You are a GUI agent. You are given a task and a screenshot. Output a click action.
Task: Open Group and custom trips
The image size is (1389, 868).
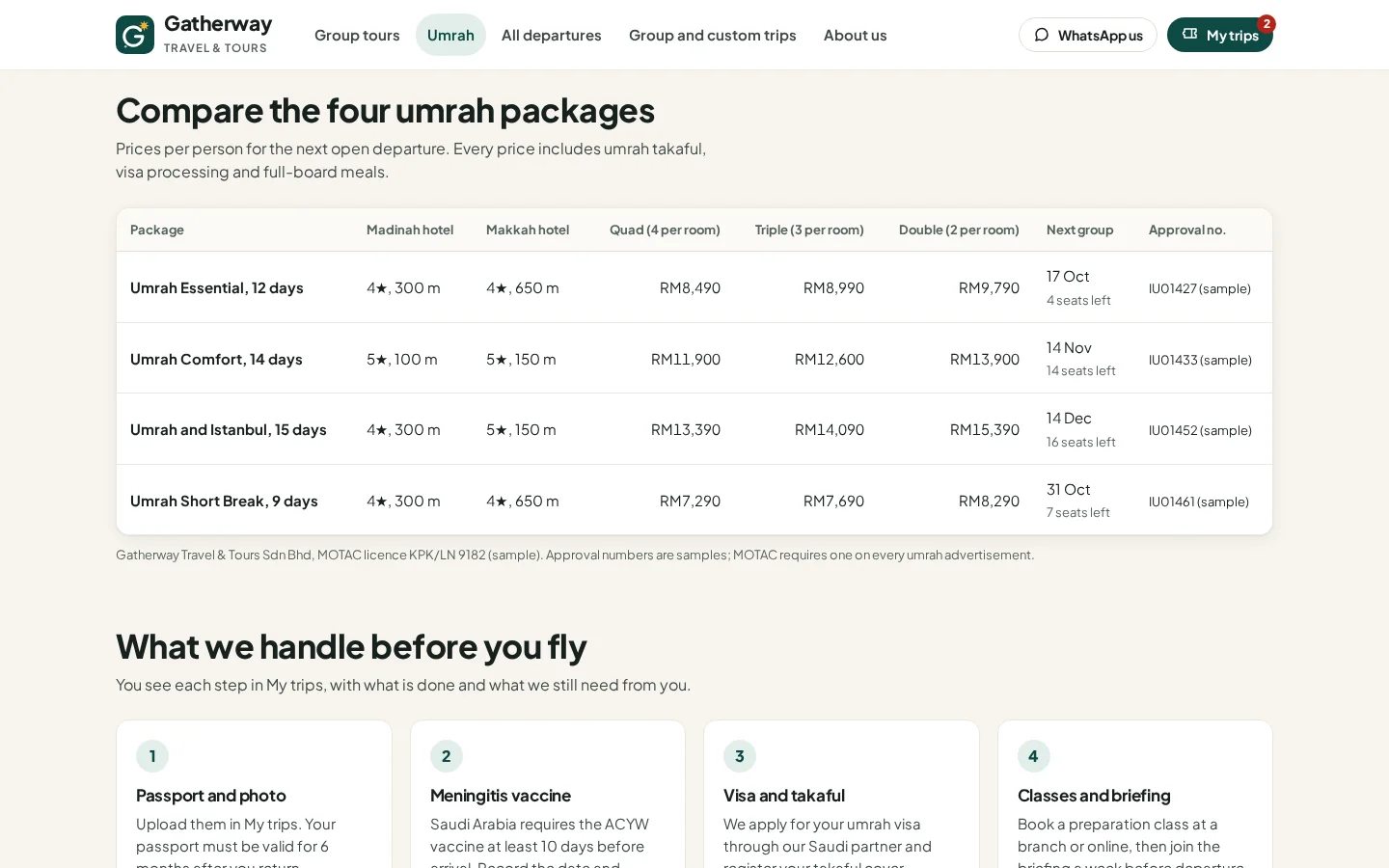click(713, 35)
